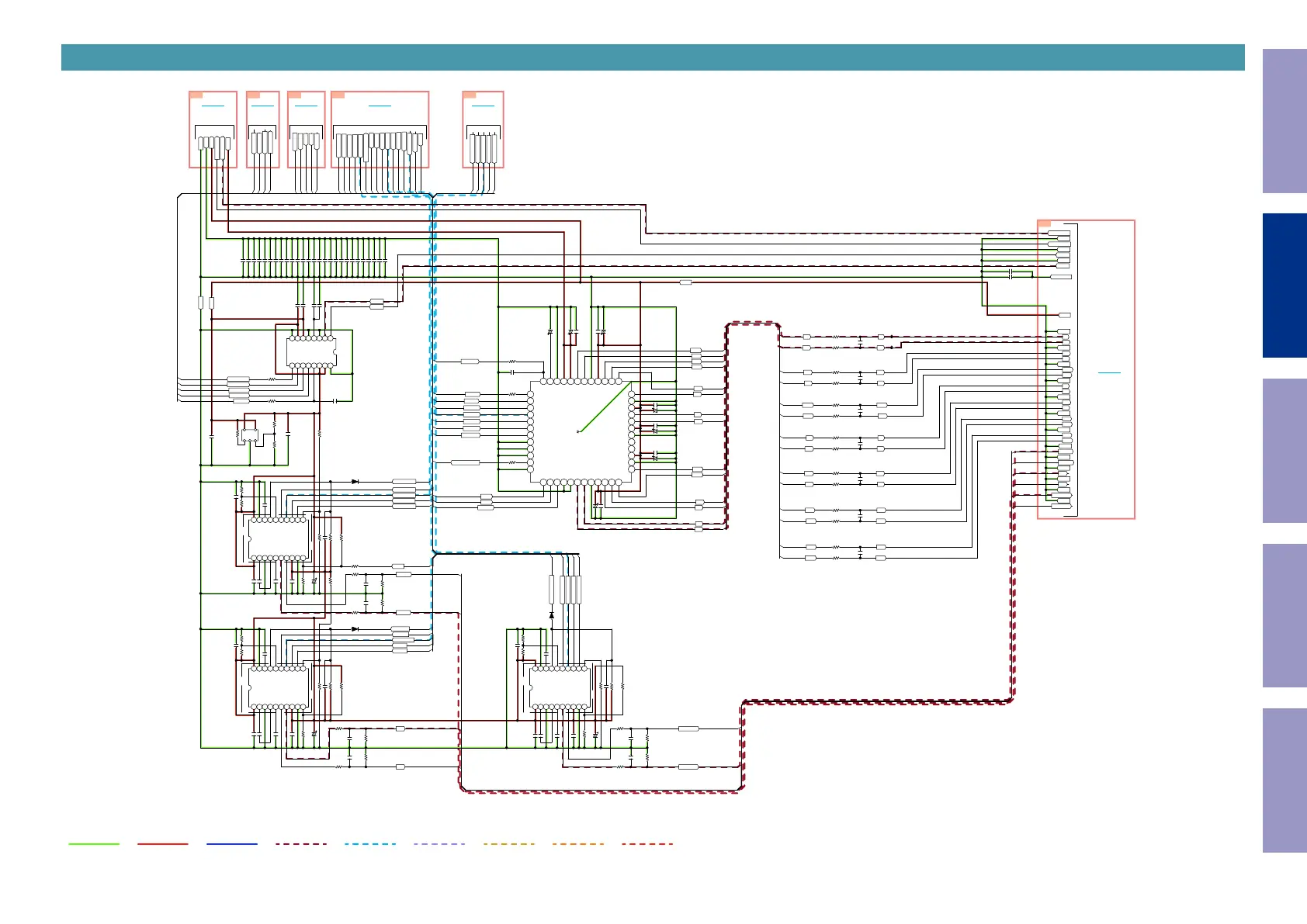Click the large square central IC chip
This screenshot has width=1307, height=924.
581,431
